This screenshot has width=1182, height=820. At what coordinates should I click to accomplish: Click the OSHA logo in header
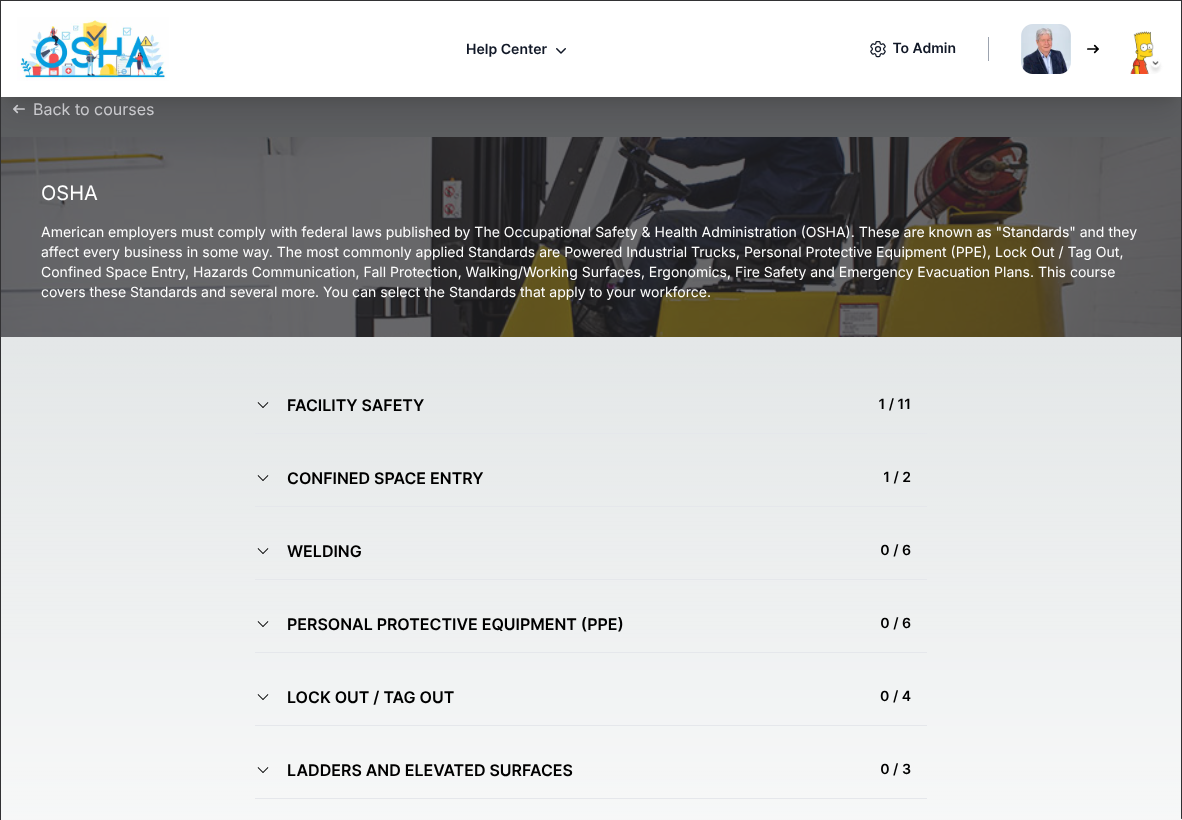coord(92,50)
